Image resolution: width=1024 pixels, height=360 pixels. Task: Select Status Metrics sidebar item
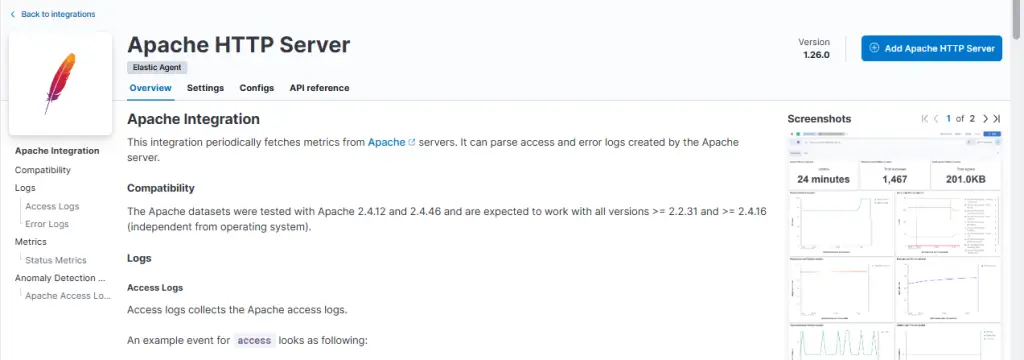click(x=56, y=260)
